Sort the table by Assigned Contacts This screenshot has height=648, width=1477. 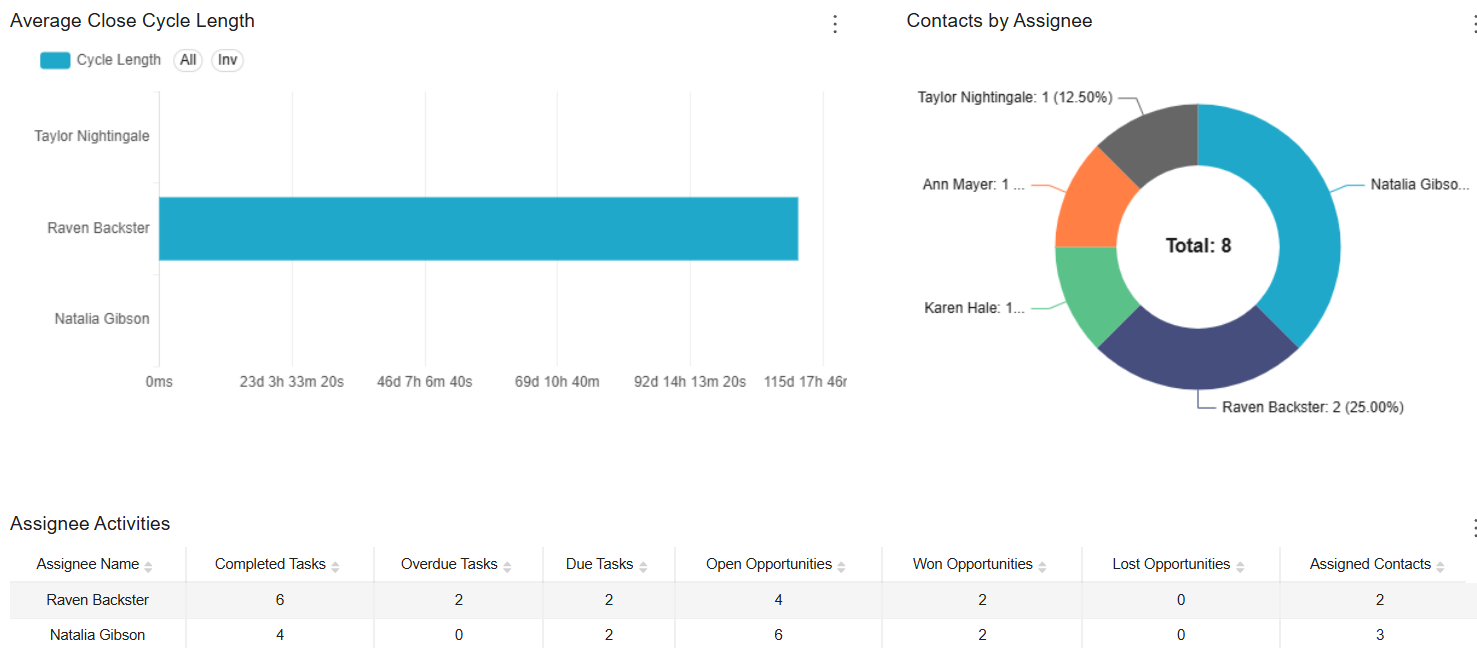(x=1442, y=564)
